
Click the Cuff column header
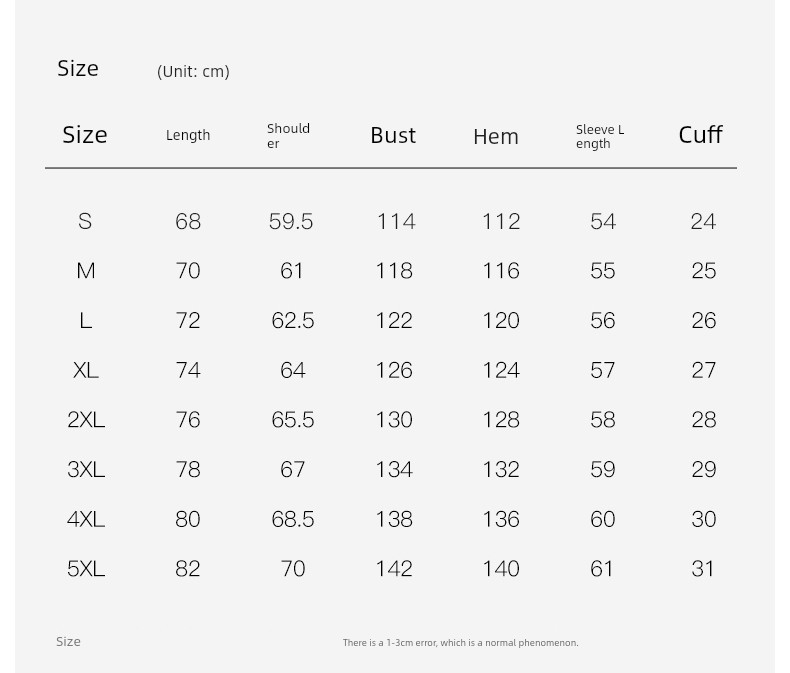pos(700,134)
